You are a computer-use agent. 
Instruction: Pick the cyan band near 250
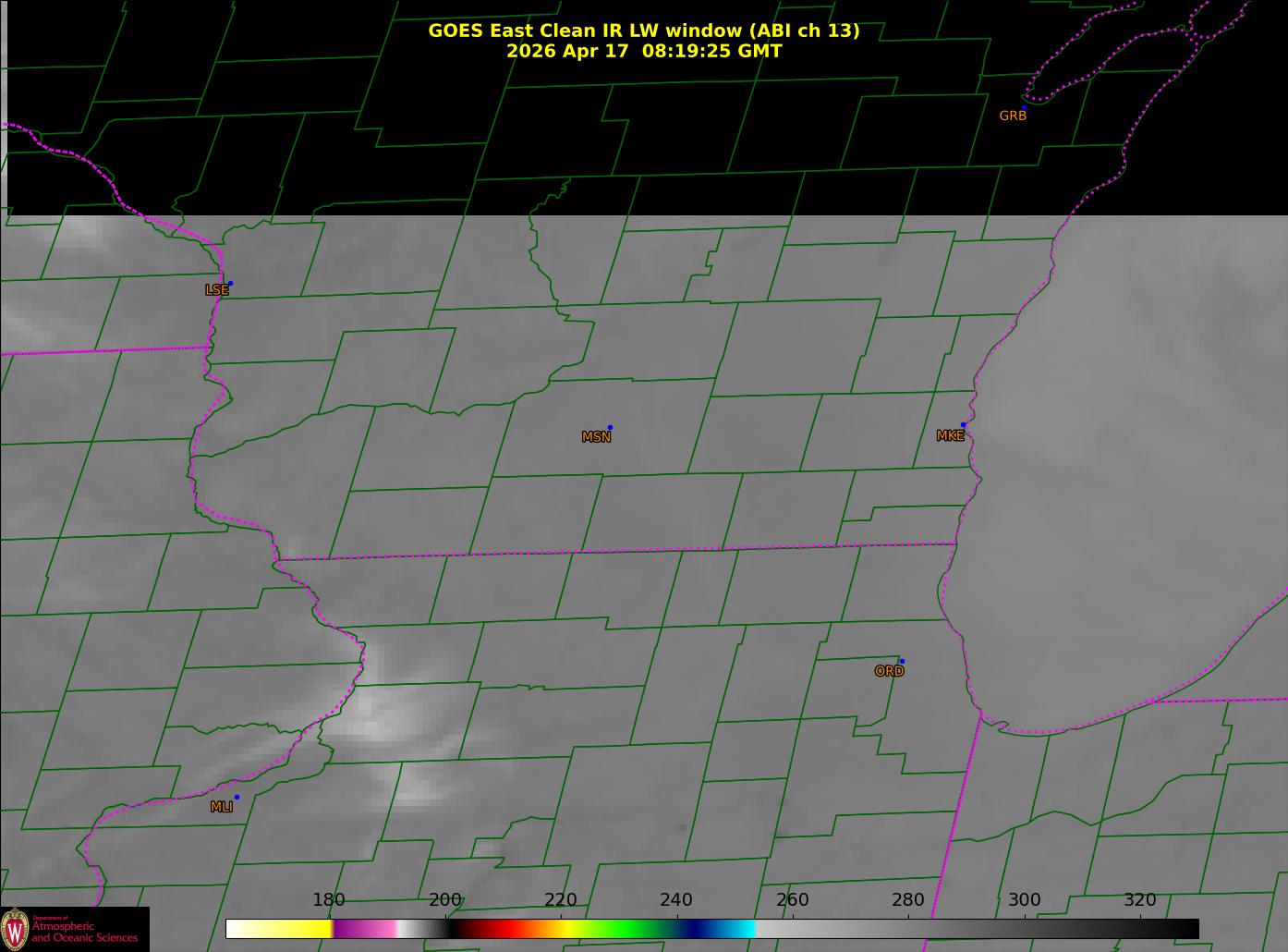pos(737,928)
